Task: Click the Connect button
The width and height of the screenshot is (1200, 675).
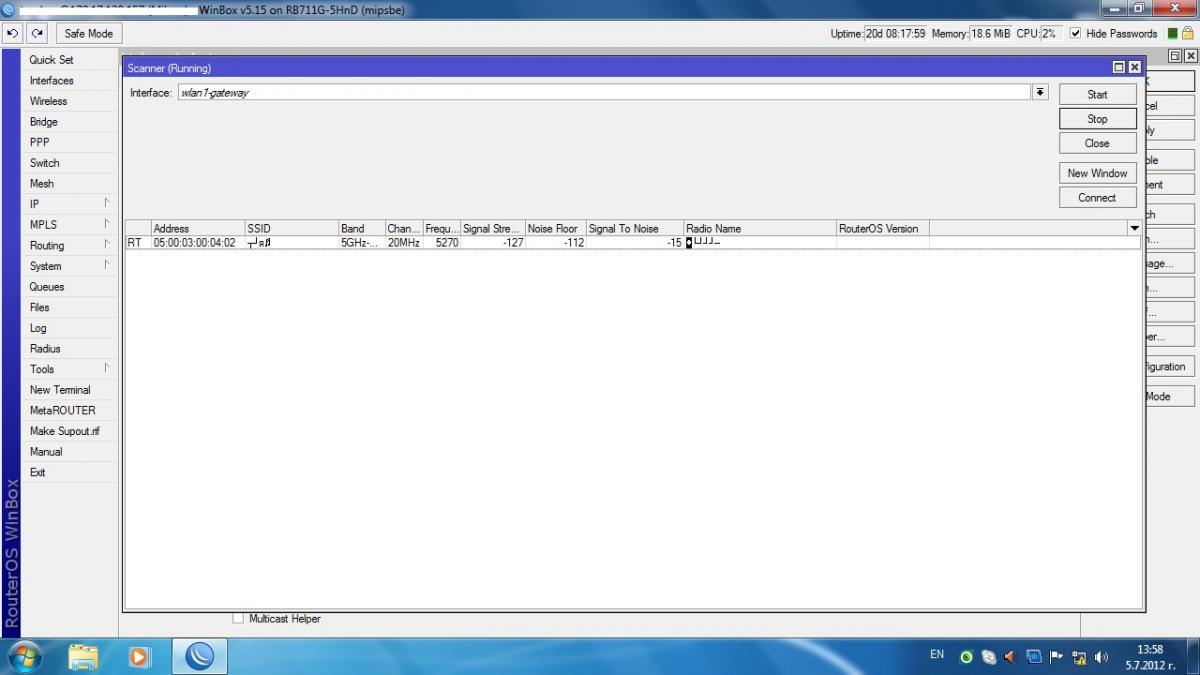Action: coord(1097,197)
